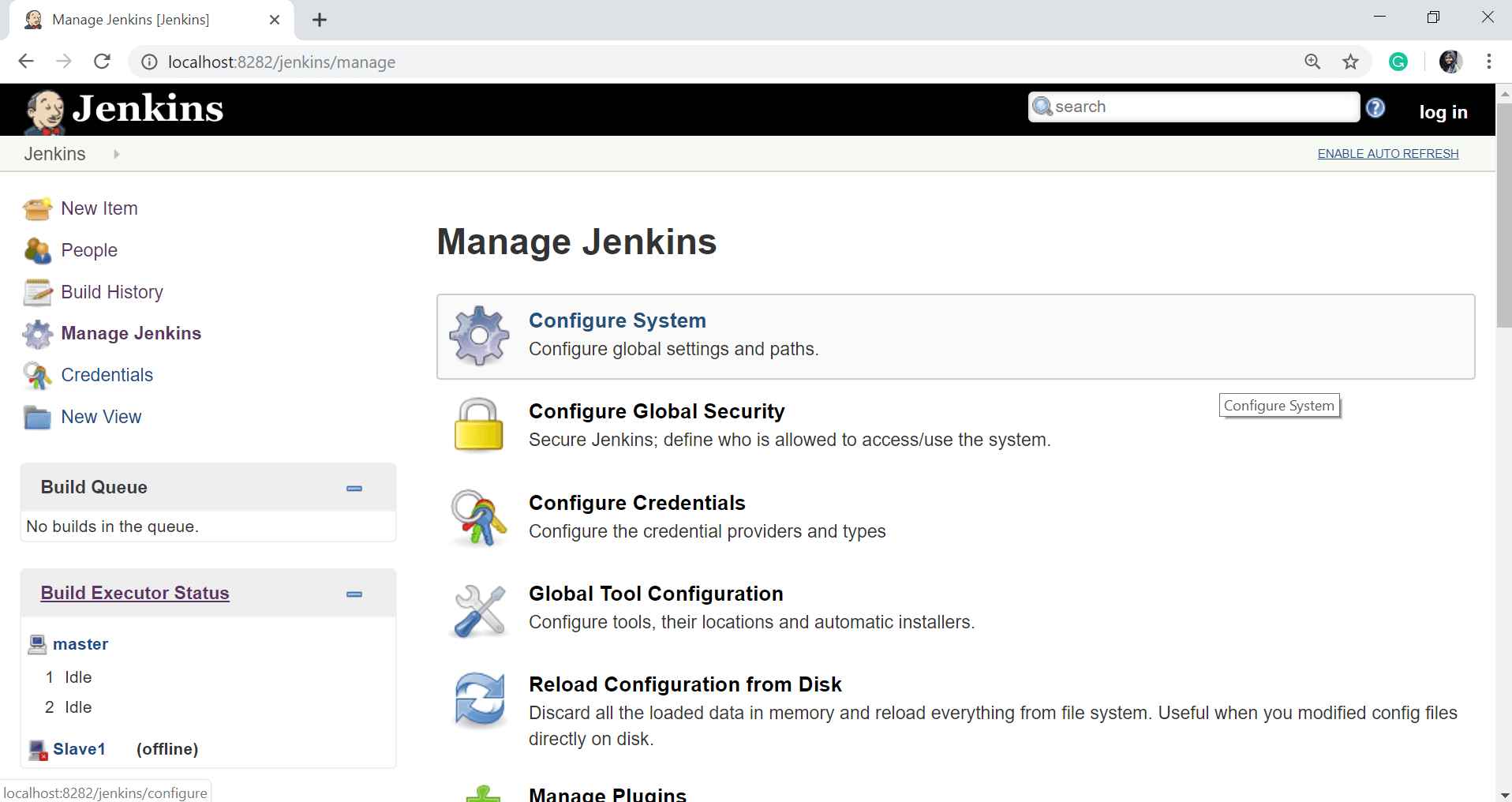Image resolution: width=1512 pixels, height=802 pixels.
Task: Click the log in link
Action: (x=1443, y=112)
